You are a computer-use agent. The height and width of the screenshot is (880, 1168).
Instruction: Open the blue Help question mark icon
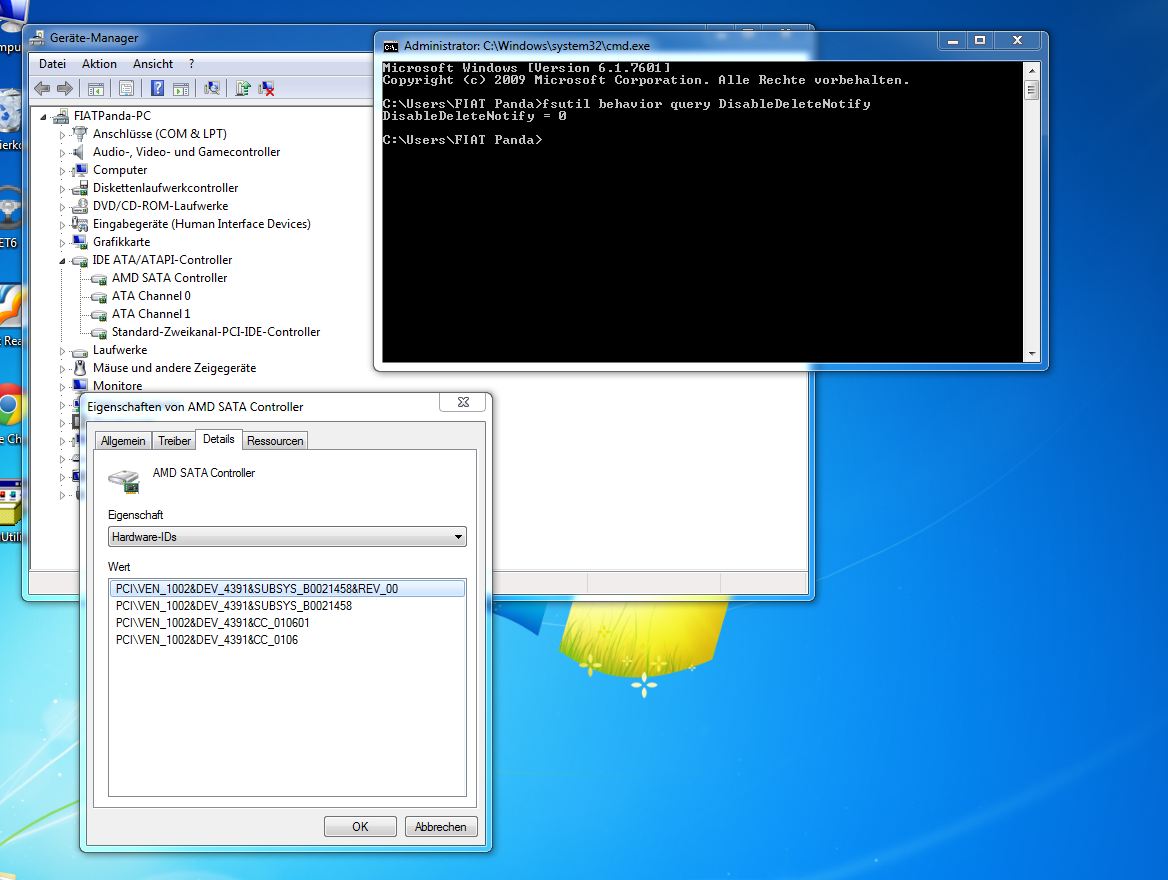click(157, 89)
